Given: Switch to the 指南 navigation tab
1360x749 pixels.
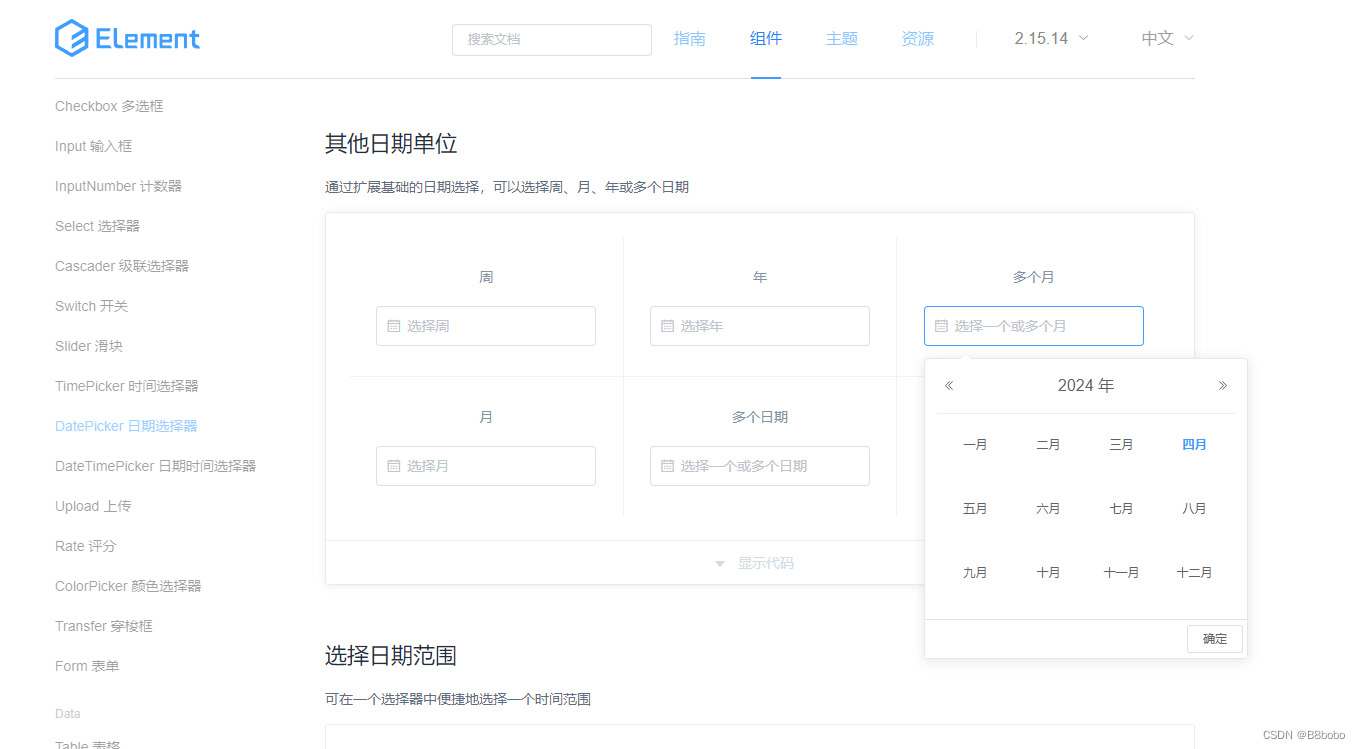Looking at the screenshot, I should pyautogui.click(x=689, y=38).
